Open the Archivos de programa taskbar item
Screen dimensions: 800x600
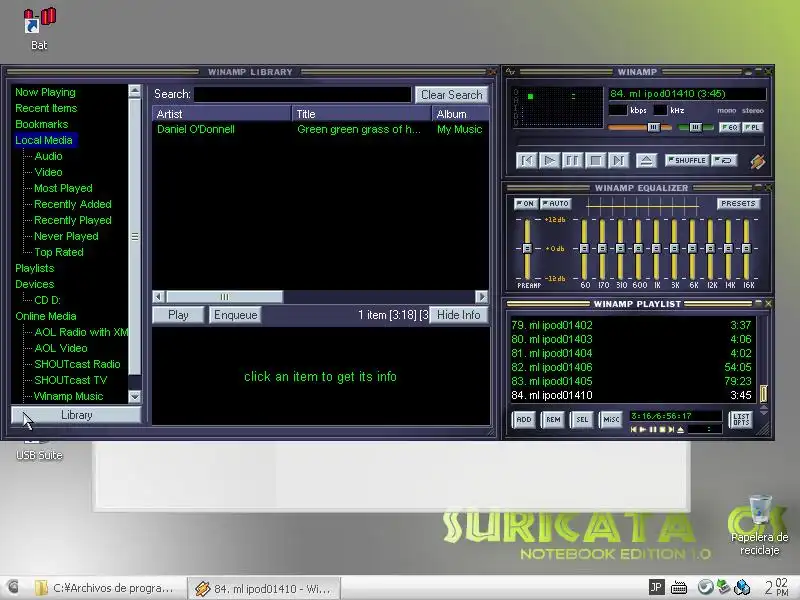point(106,588)
